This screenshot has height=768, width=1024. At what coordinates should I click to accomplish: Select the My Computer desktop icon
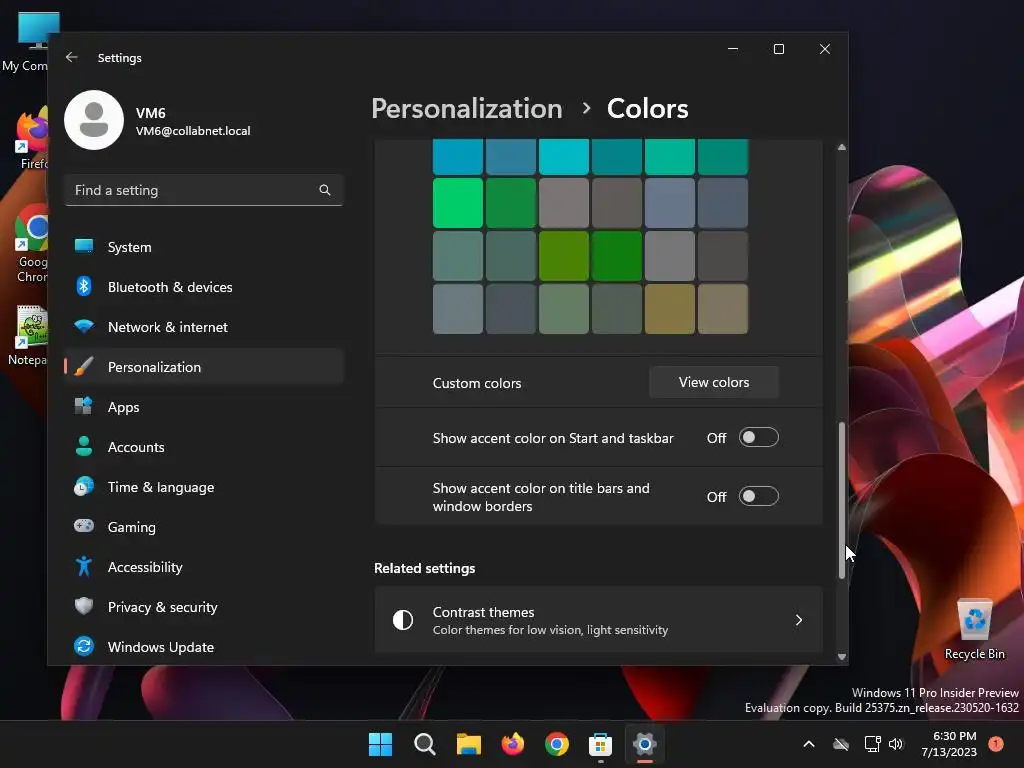[25, 42]
